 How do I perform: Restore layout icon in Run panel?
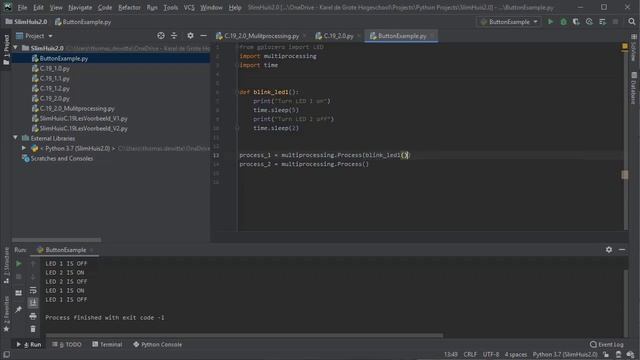[x=18, y=293]
